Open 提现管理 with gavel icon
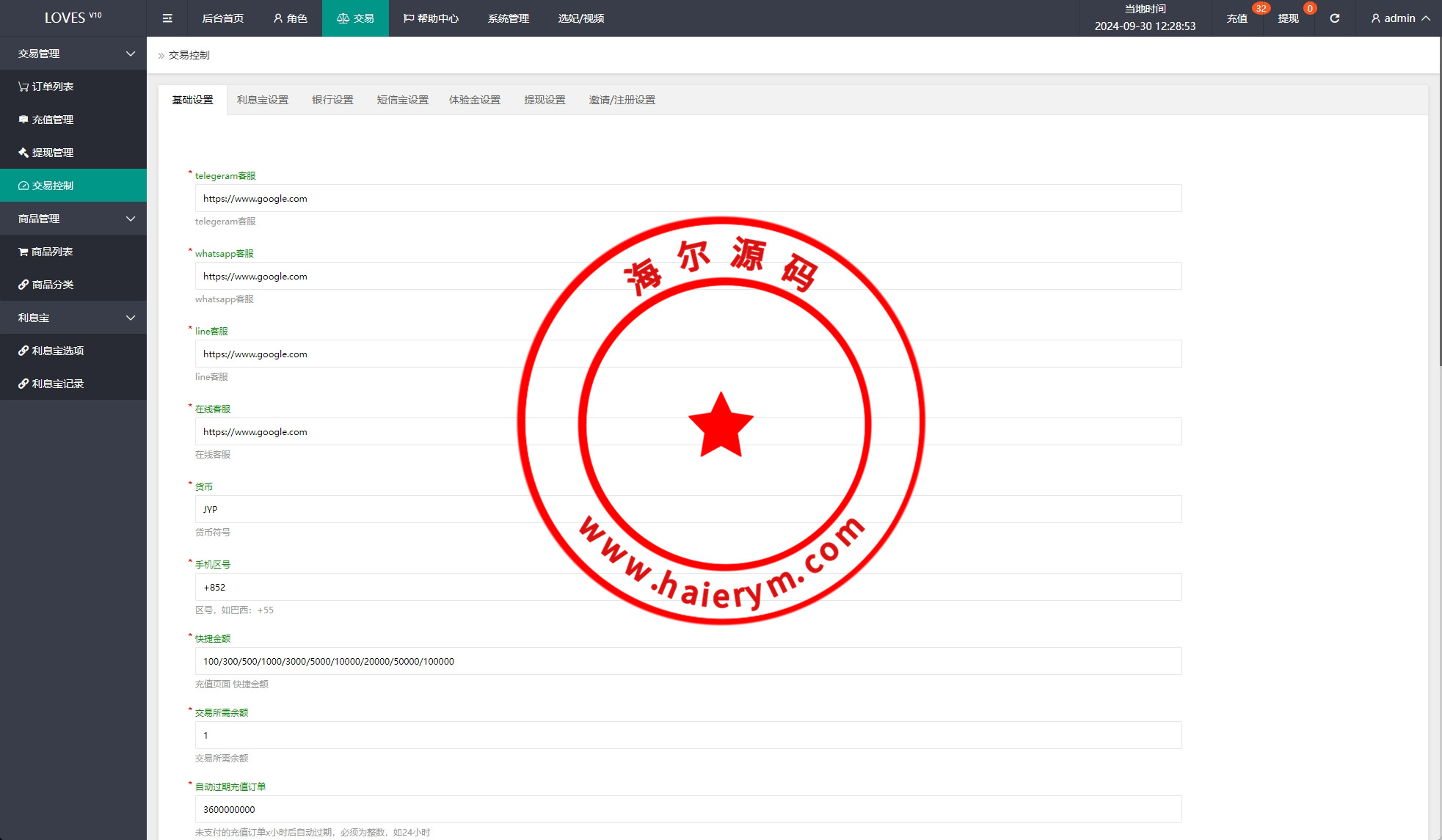 [52, 153]
